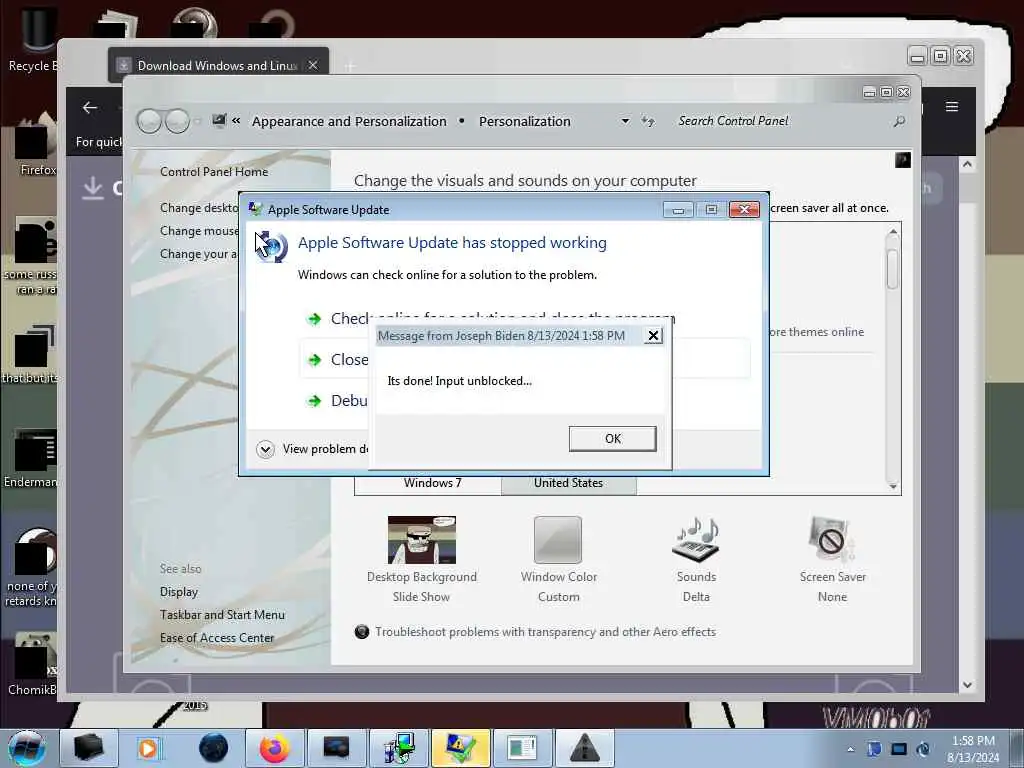Click the themes list scrollbar up arrow
Screen dimensions: 1024x768
(893, 232)
